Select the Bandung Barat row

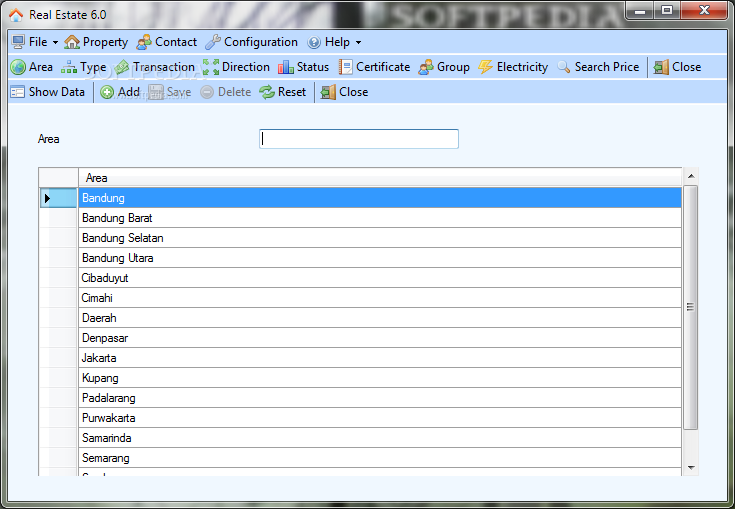coord(380,218)
